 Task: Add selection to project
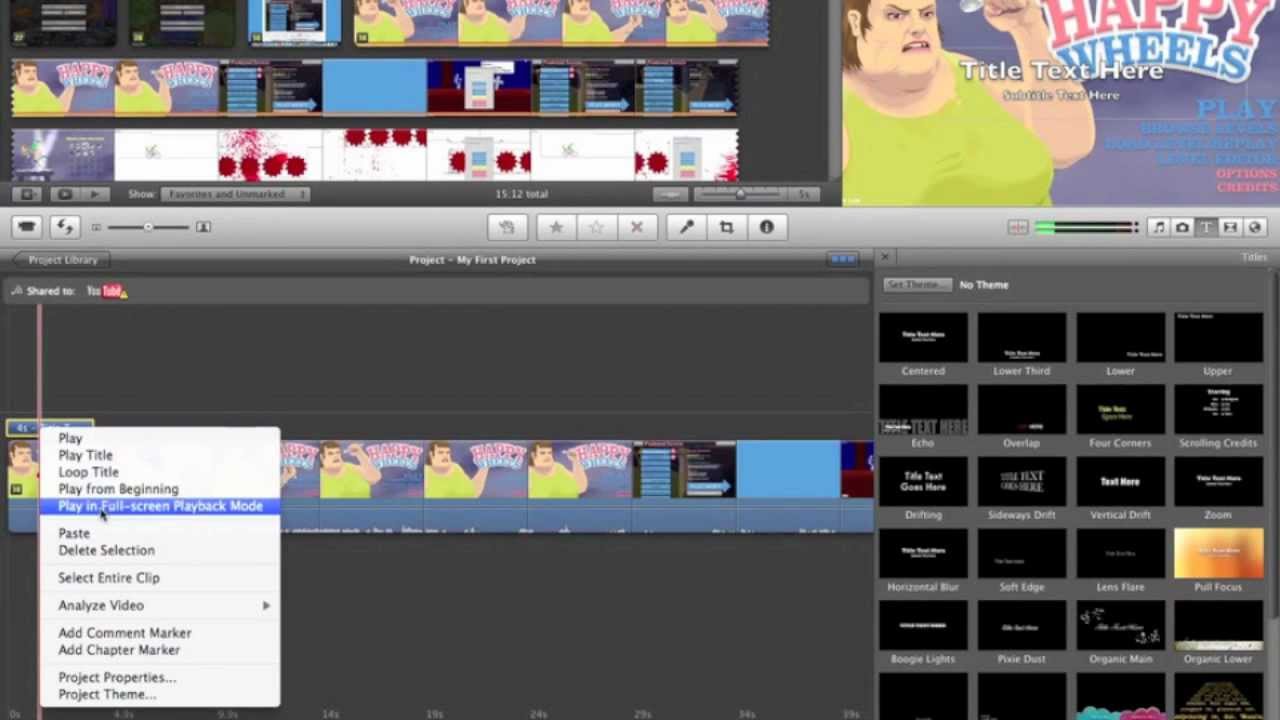pyautogui.click(x=507, y=227)
